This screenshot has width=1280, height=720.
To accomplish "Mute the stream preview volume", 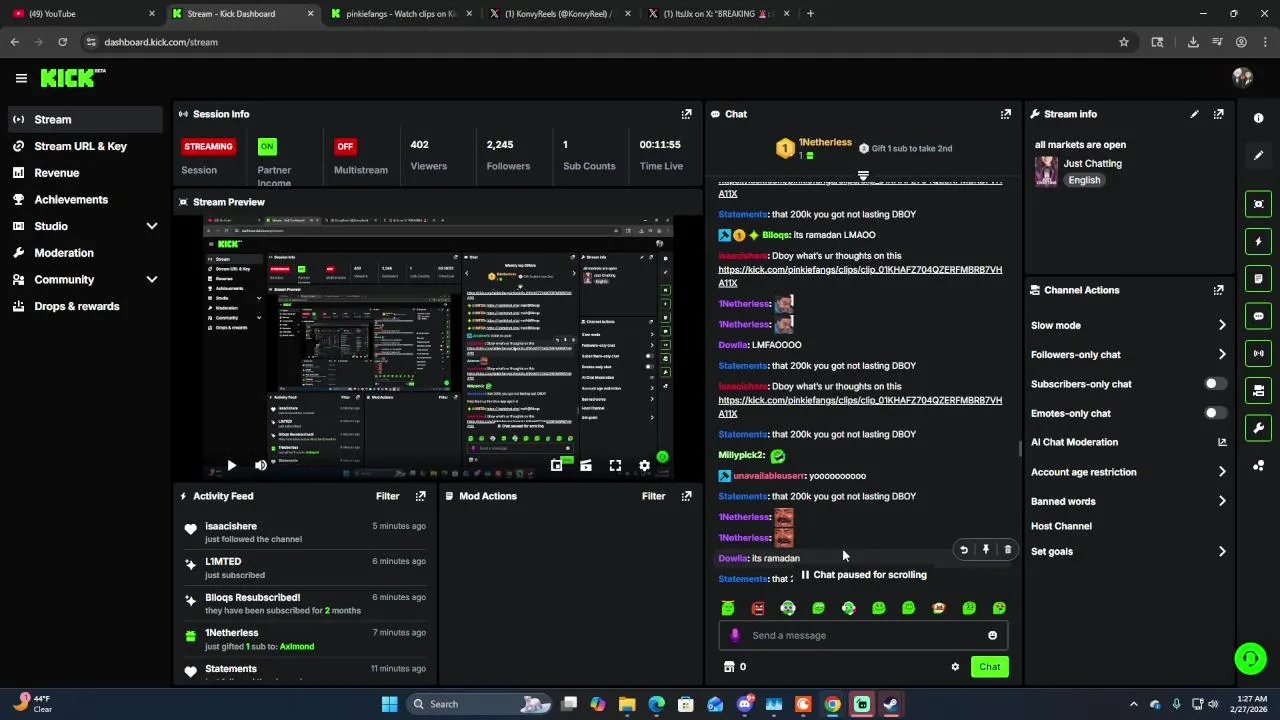I will [261, 465].
